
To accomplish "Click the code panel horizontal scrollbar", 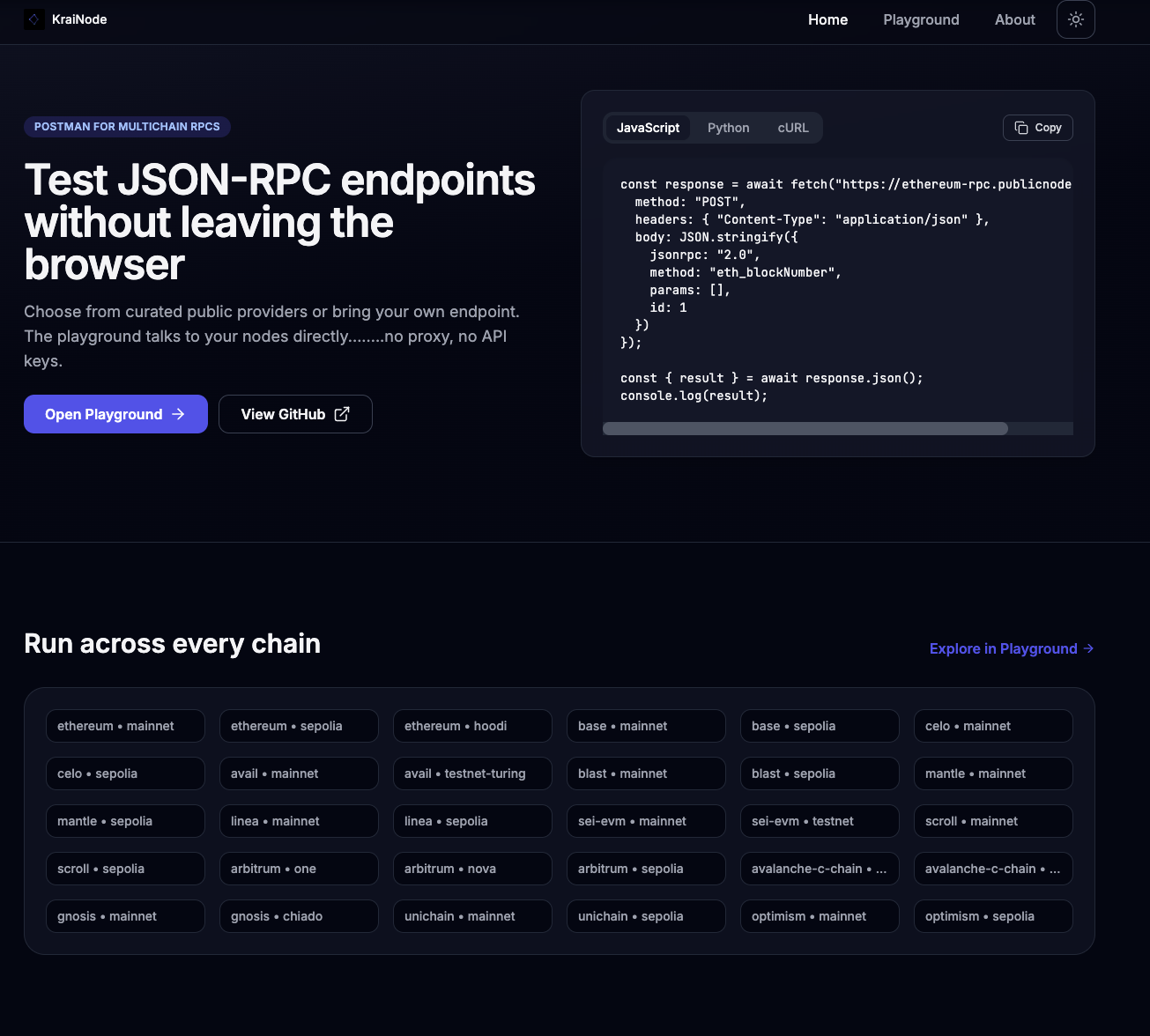I will pos(804,428).
